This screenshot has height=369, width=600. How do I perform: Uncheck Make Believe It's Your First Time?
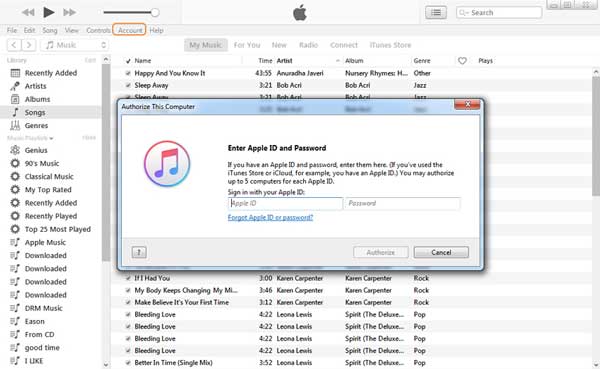128,302
